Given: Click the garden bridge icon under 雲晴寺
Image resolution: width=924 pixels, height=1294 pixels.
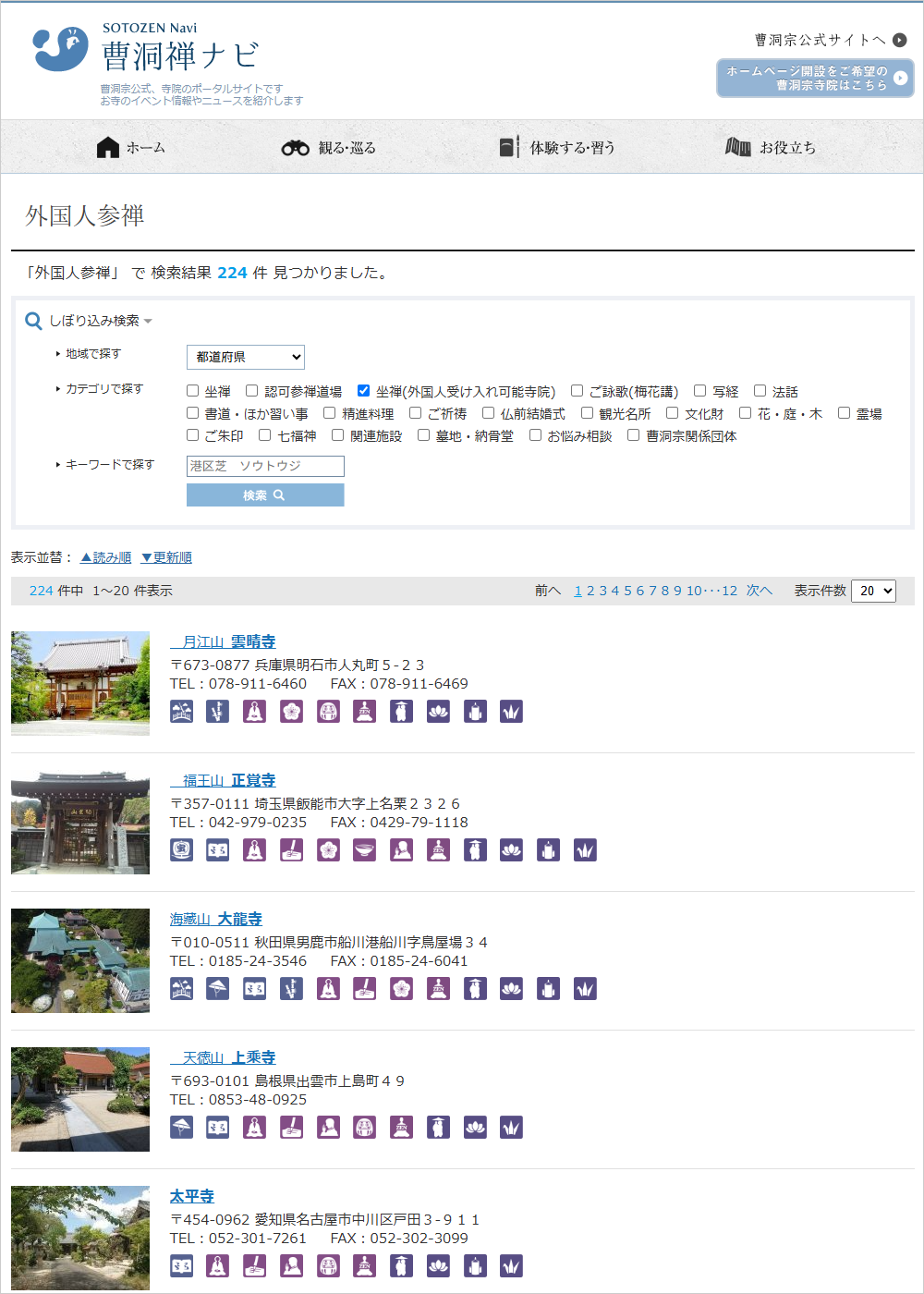Looking at the screenshot, I should (182, 711).
